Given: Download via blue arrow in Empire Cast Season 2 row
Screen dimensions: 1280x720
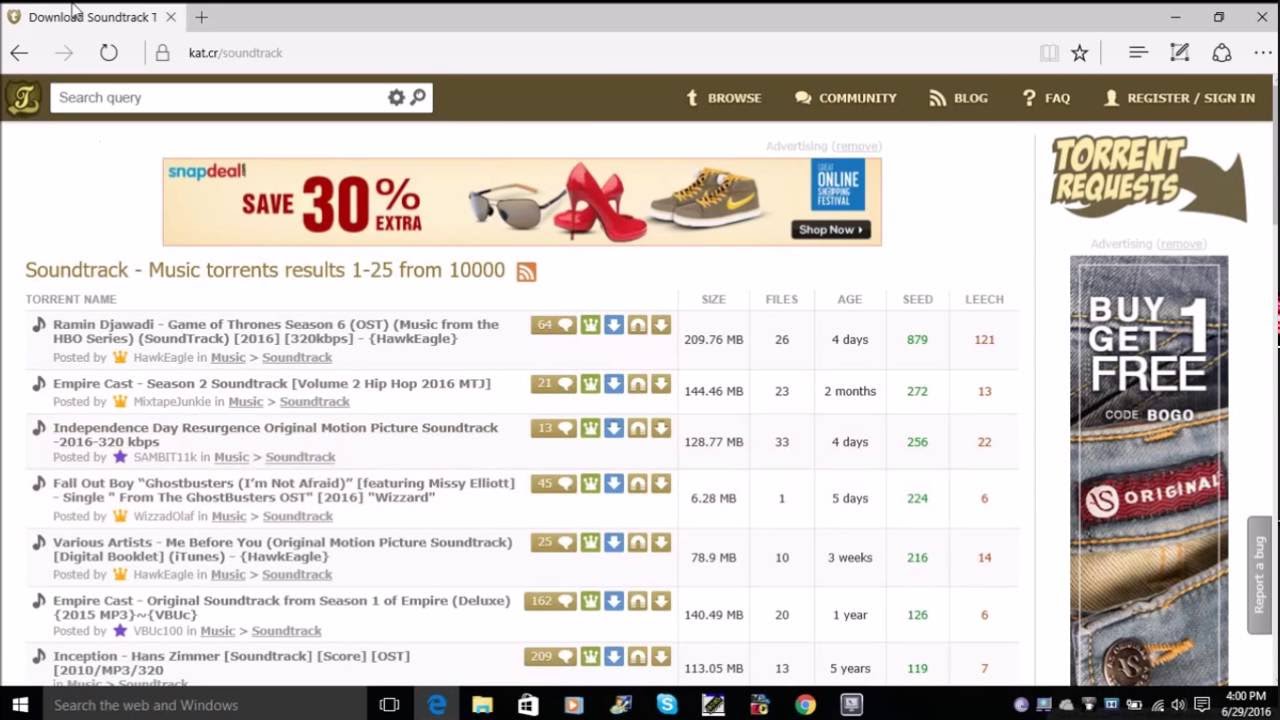Looking at the screenshot, I should click(x=614, y=384).
